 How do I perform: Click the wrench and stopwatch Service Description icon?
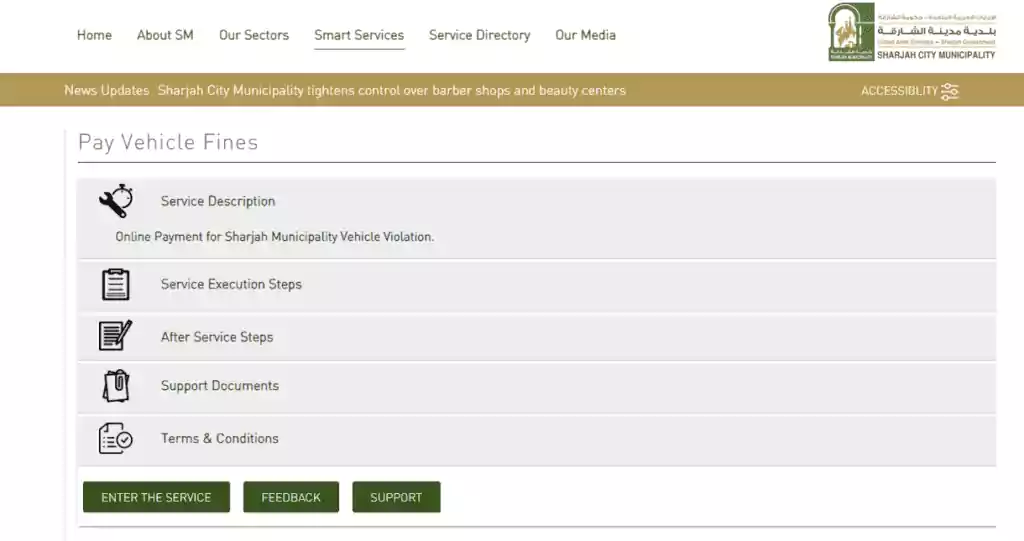point(116,201)
